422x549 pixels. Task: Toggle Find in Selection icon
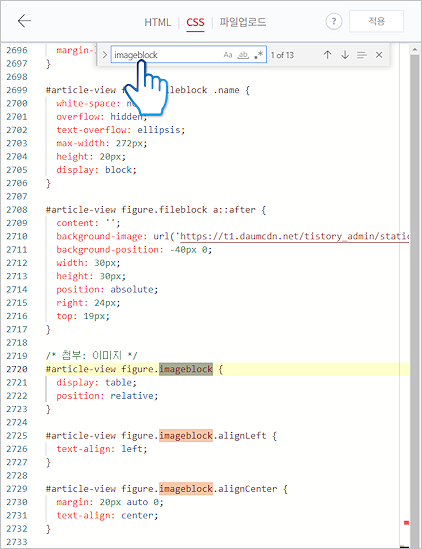click(x=362, y=55)
